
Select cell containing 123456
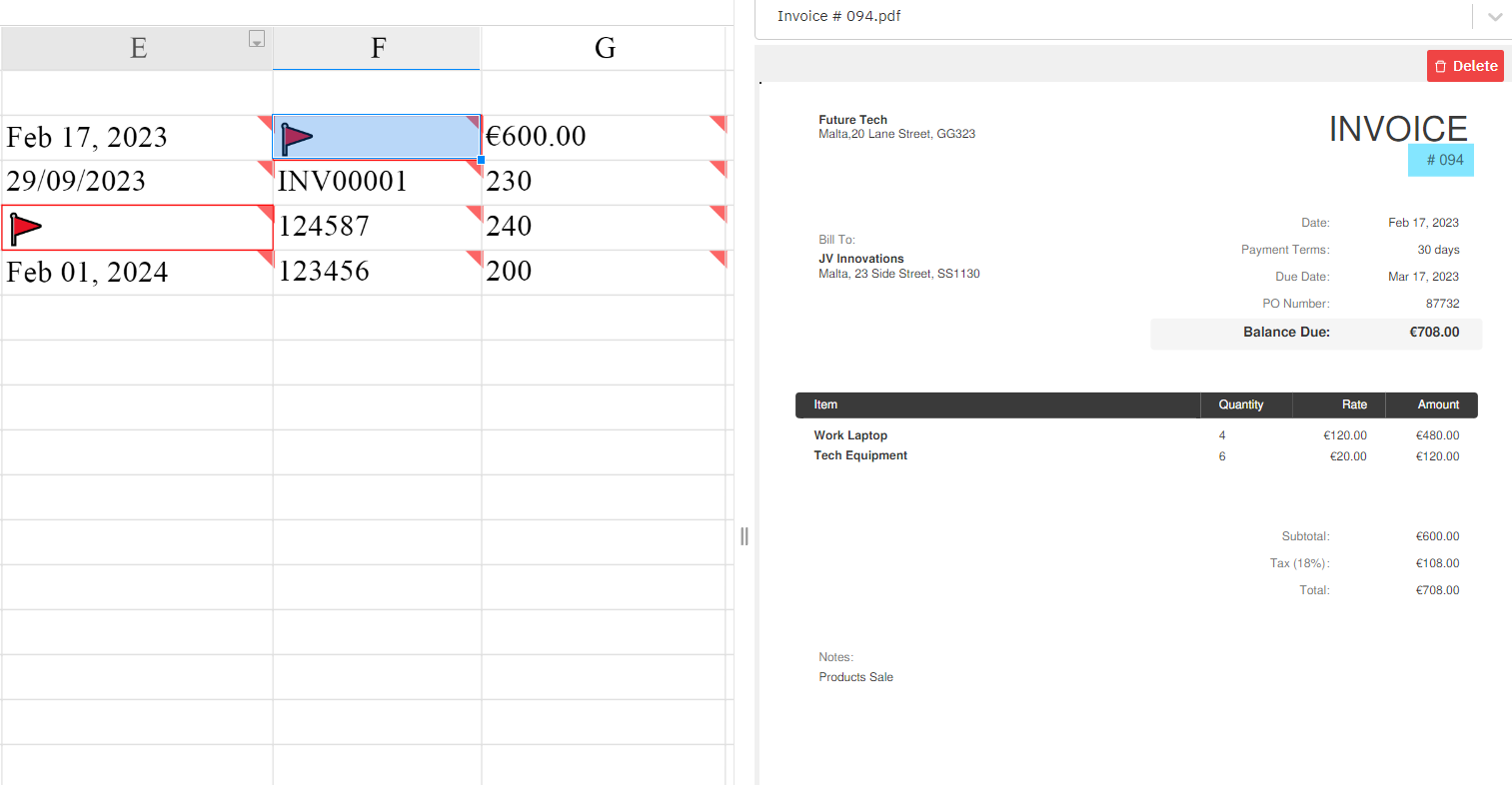378,273
